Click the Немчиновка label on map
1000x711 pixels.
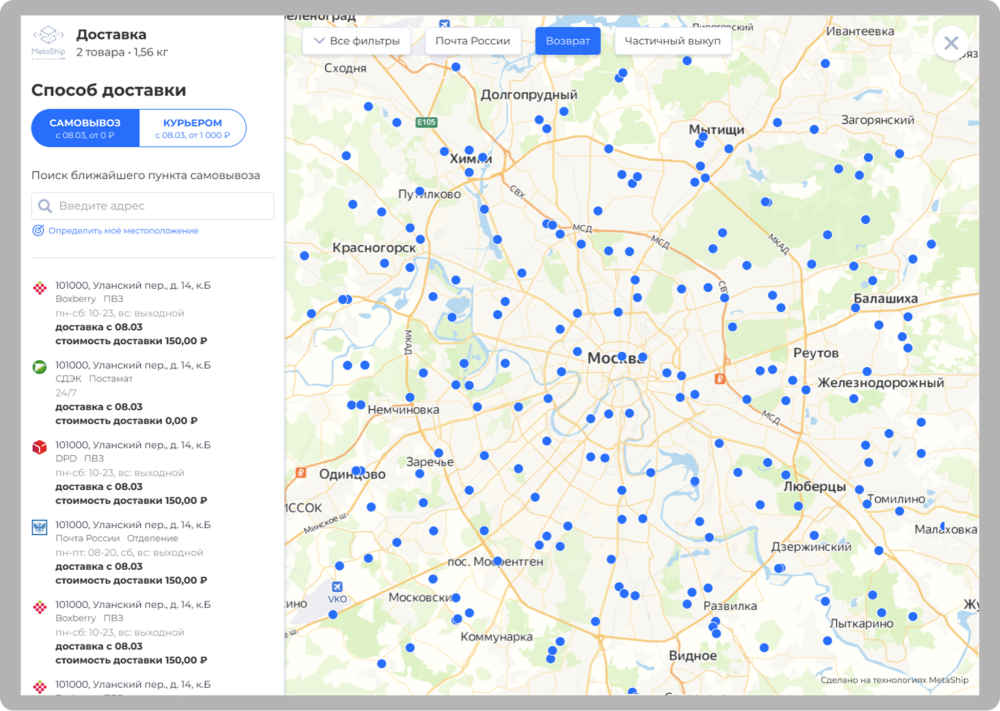403,409
